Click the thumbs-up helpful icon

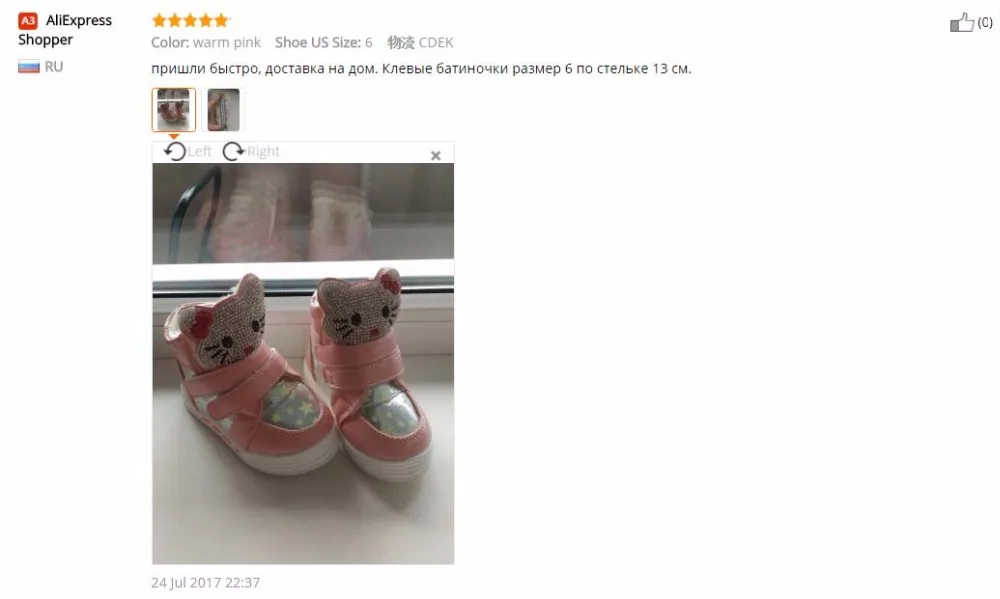962,22
